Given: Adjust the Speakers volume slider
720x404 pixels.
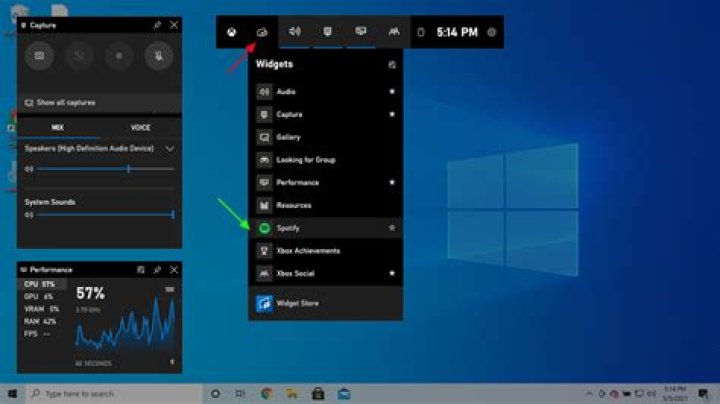Looking at the screenshot, I should pyautogui.click(x=106, y=169).
